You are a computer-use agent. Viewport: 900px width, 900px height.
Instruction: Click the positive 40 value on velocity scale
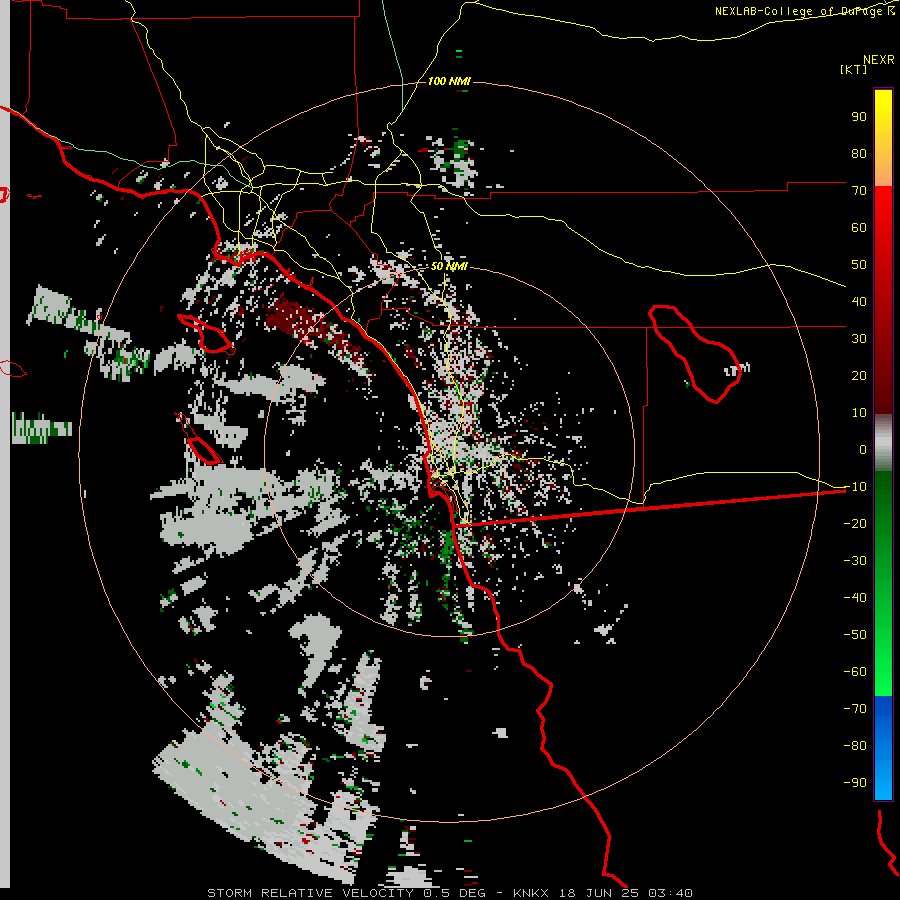(859, 301)
